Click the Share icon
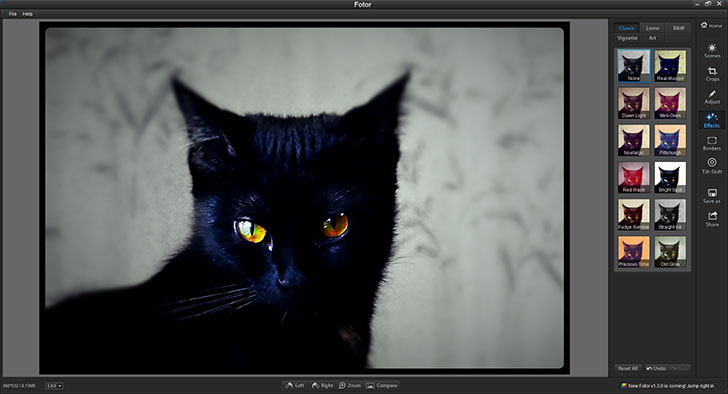 point(712,219)
